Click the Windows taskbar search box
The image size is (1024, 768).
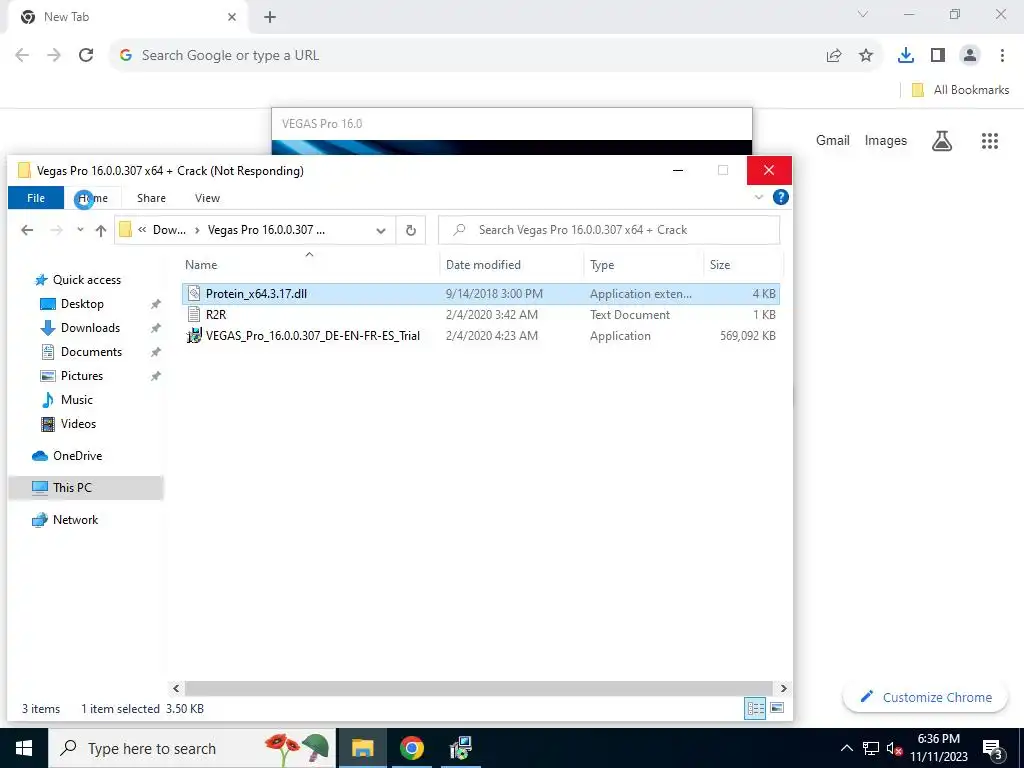point(192,748)
